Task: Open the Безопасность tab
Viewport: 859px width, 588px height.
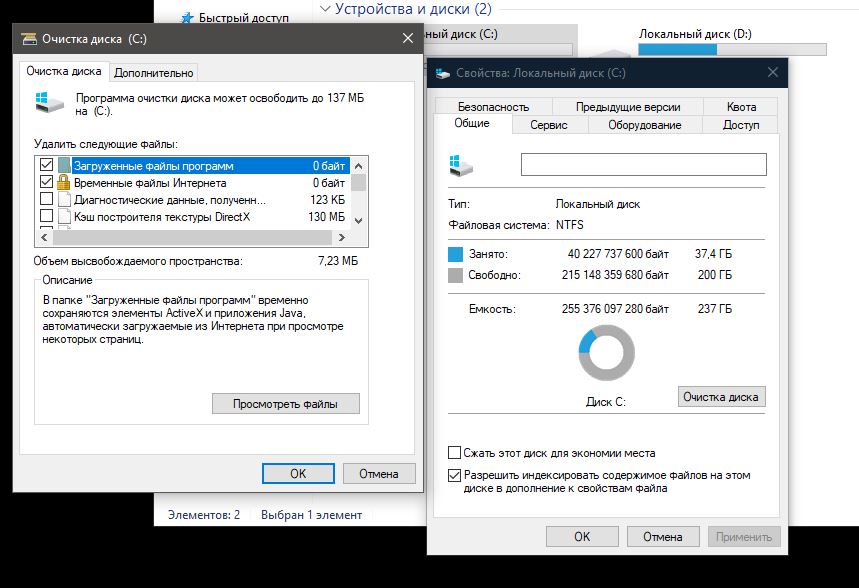Action: 492,107
